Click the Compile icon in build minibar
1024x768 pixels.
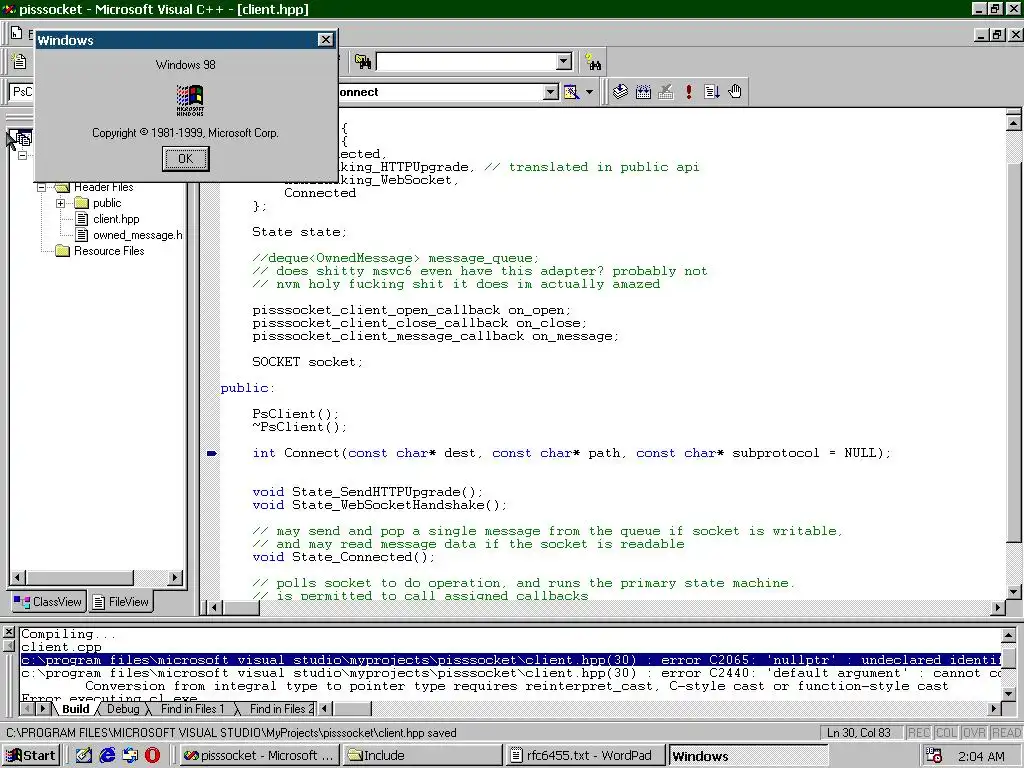(620, 92)
